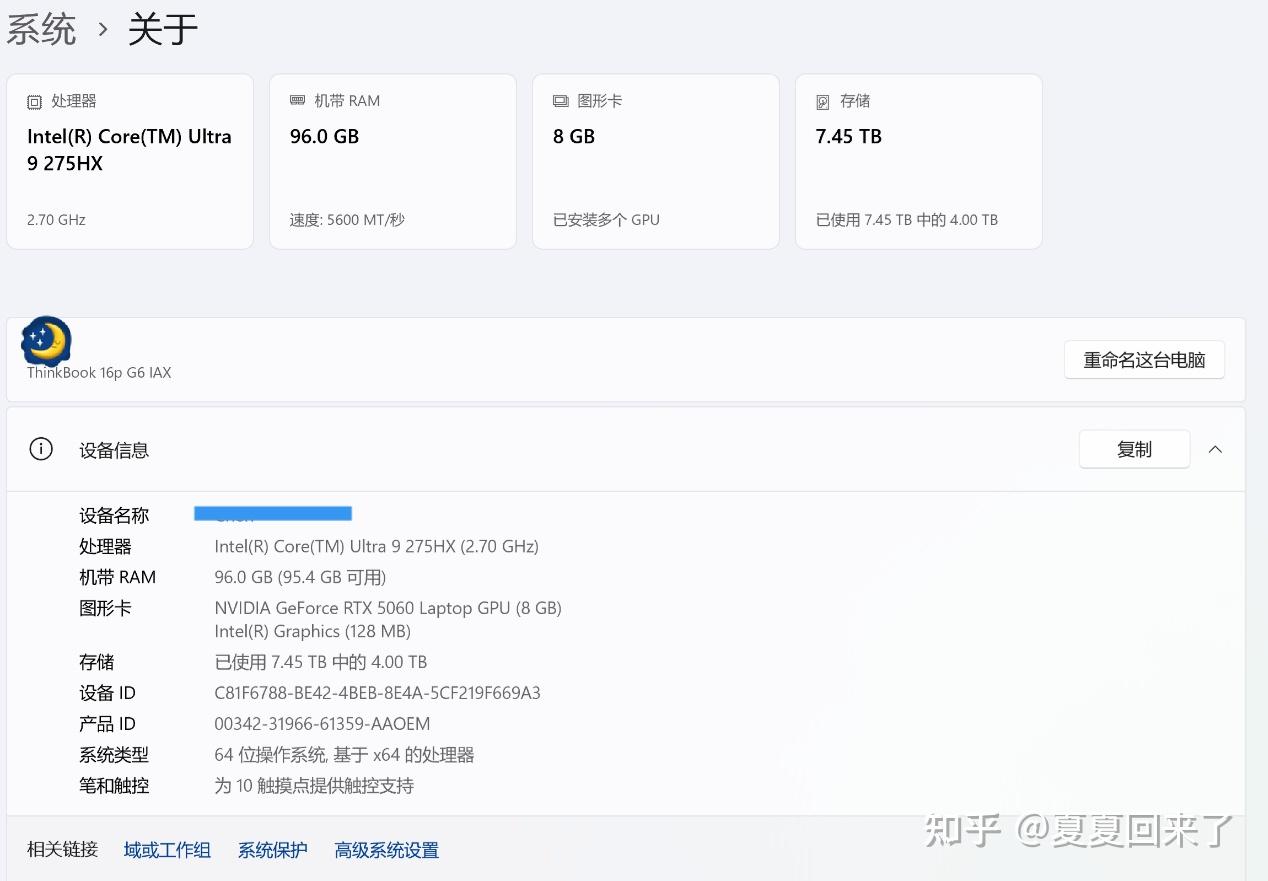This screenshot has width=1268, height=881.
Task: Click the 相关链接 label
Action: 62,850
